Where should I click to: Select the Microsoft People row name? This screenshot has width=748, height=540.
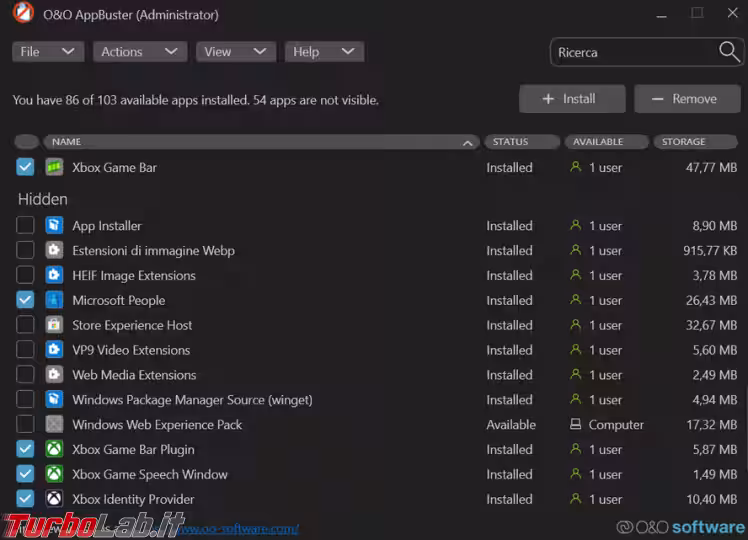pos(119,300)
